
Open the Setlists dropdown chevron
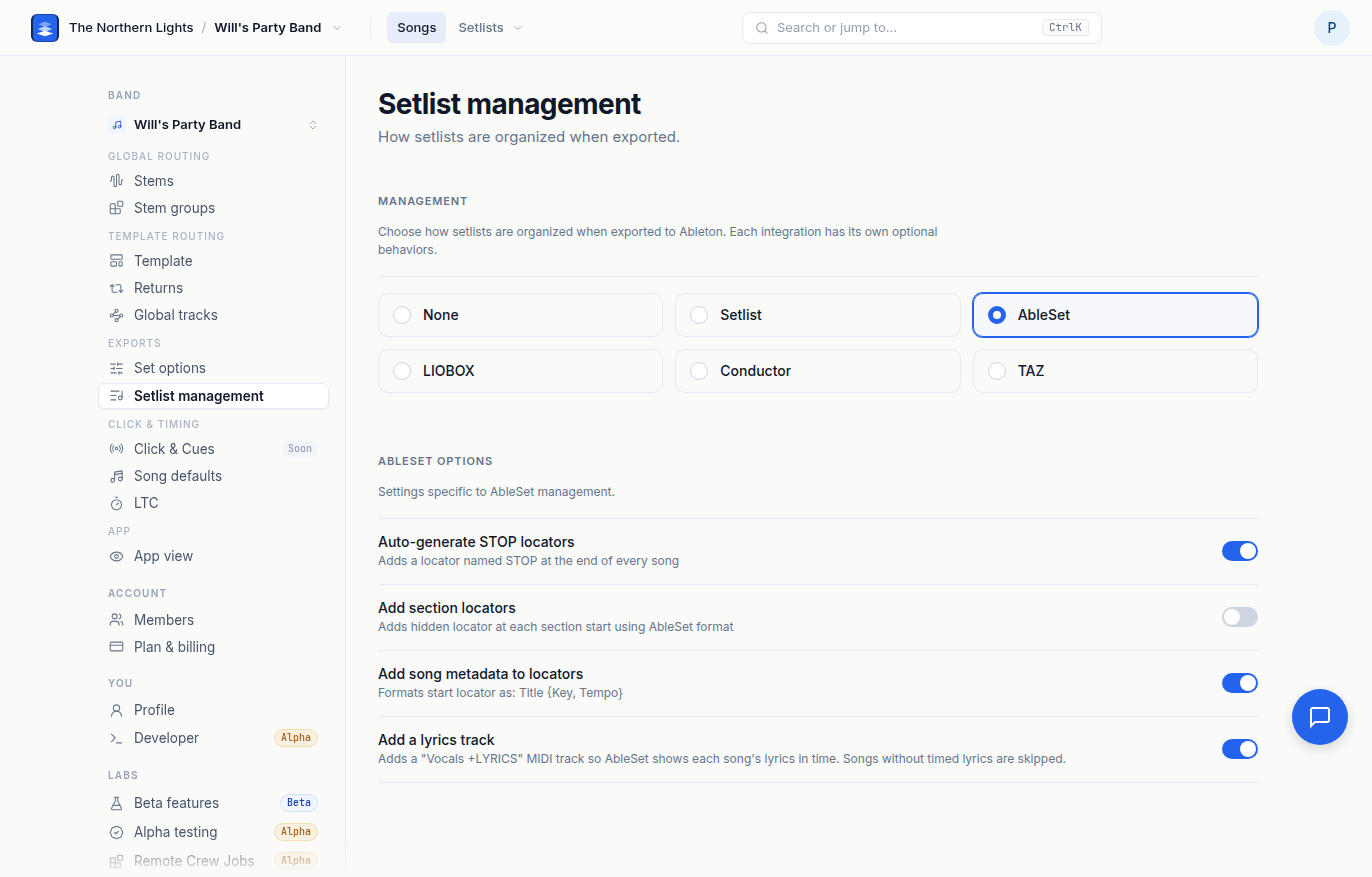(x=518, y=28)
